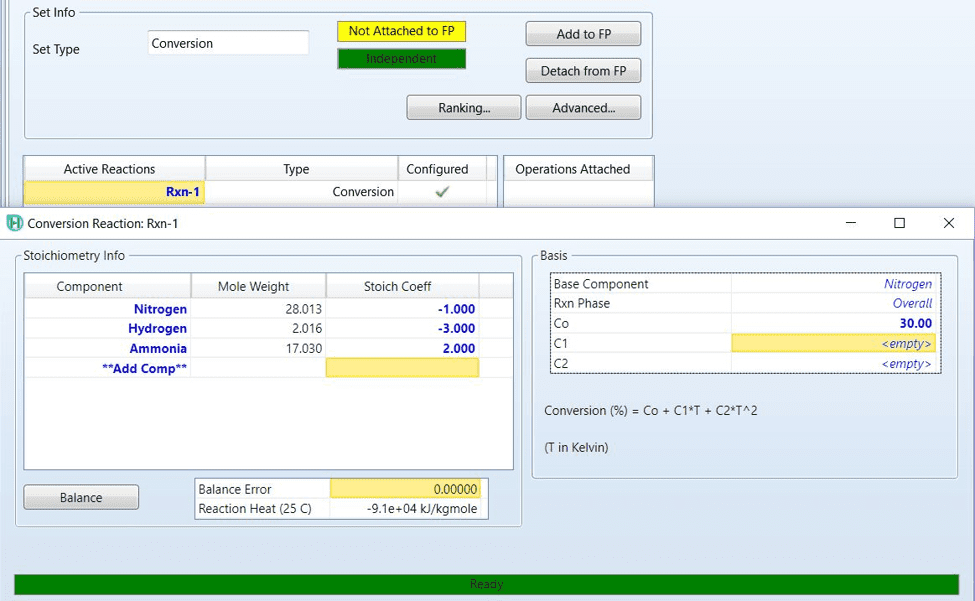Click the Detach from FP button
The height and width of the screenshot is (601, 975).
583,71
